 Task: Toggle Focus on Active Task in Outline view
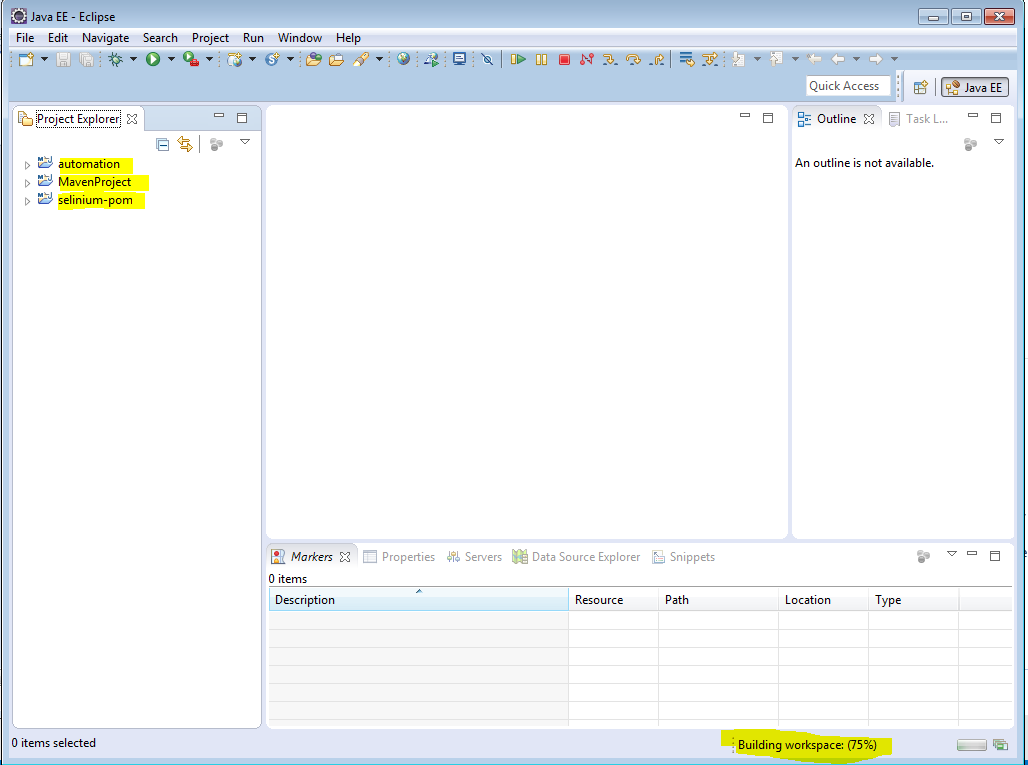[970, 144]
